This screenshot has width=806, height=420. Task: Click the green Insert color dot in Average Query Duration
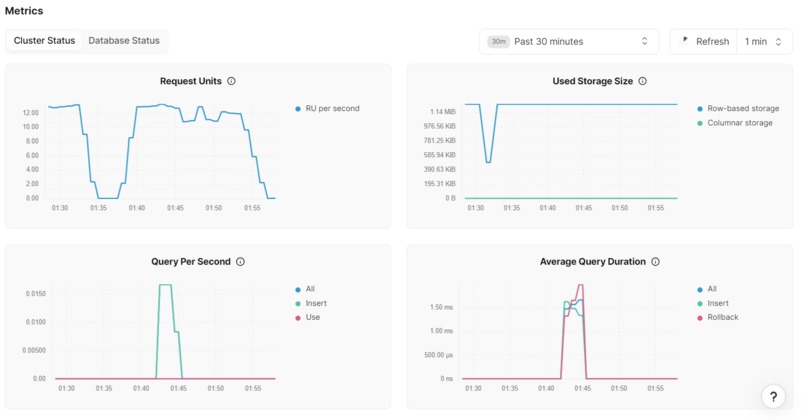coord(700,304)
